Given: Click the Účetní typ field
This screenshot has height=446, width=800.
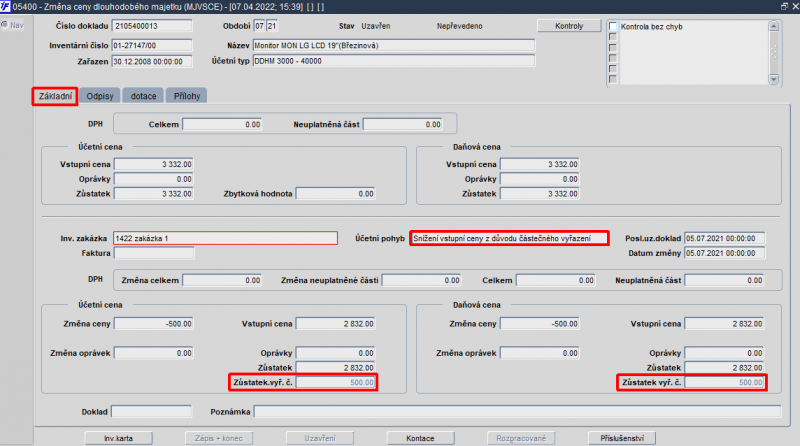Looking at the screenshot, I should coord(394,61).
